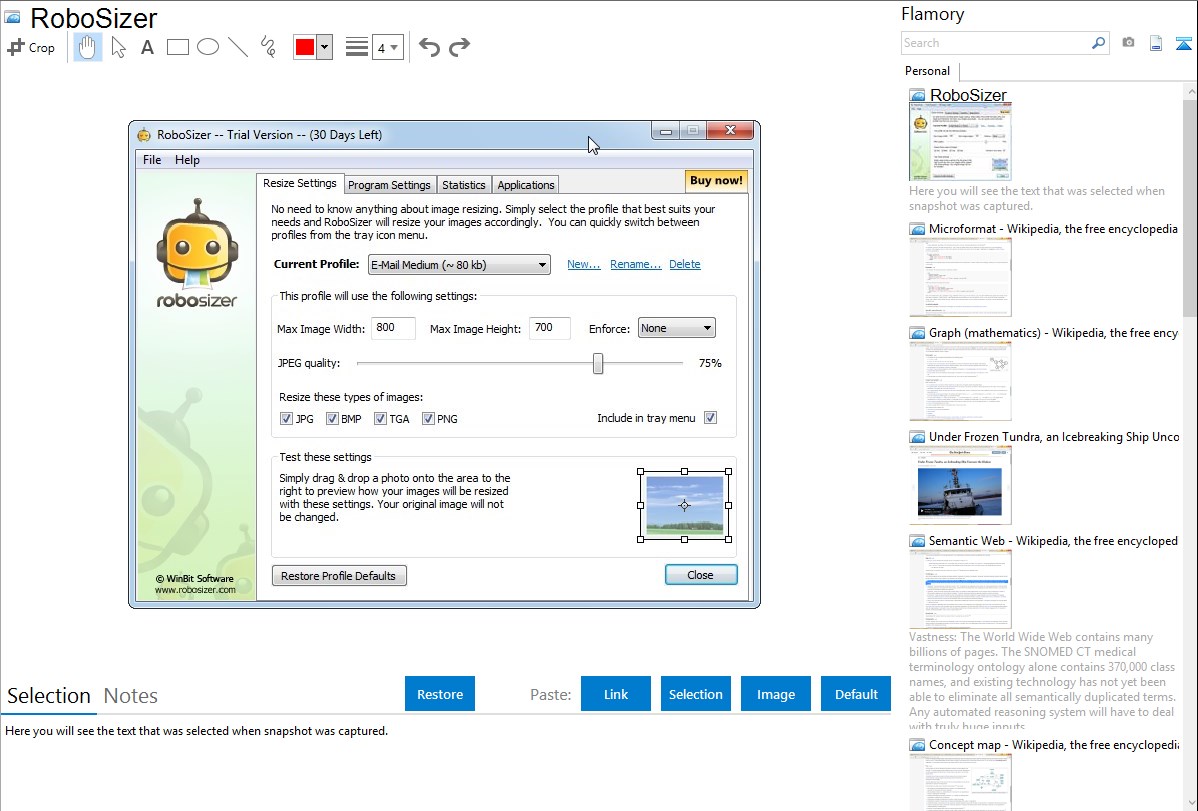Open the line width 4 dropdown
The height and width of the screenshot is (811, 1198).
point(387,48)
